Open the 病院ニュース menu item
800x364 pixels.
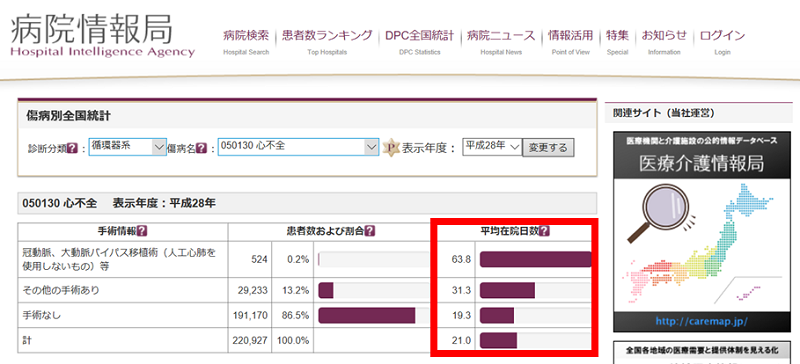pyautogui.click(x=501, y=36)
